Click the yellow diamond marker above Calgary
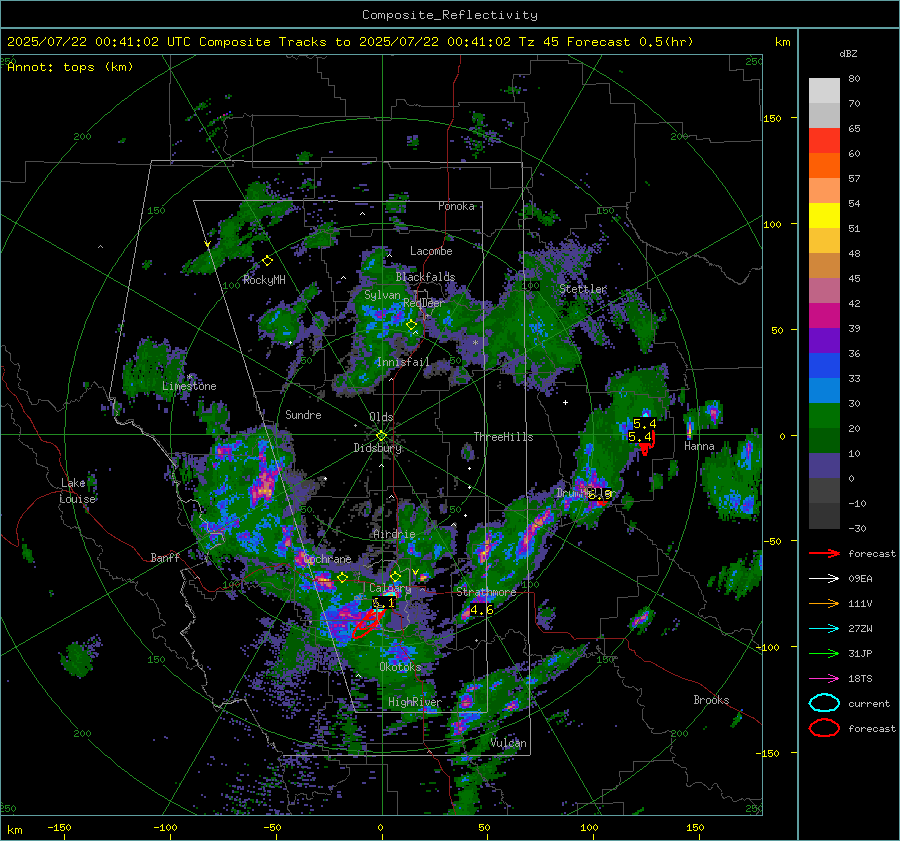Screen dimensions: 900x841 point(395,576)
